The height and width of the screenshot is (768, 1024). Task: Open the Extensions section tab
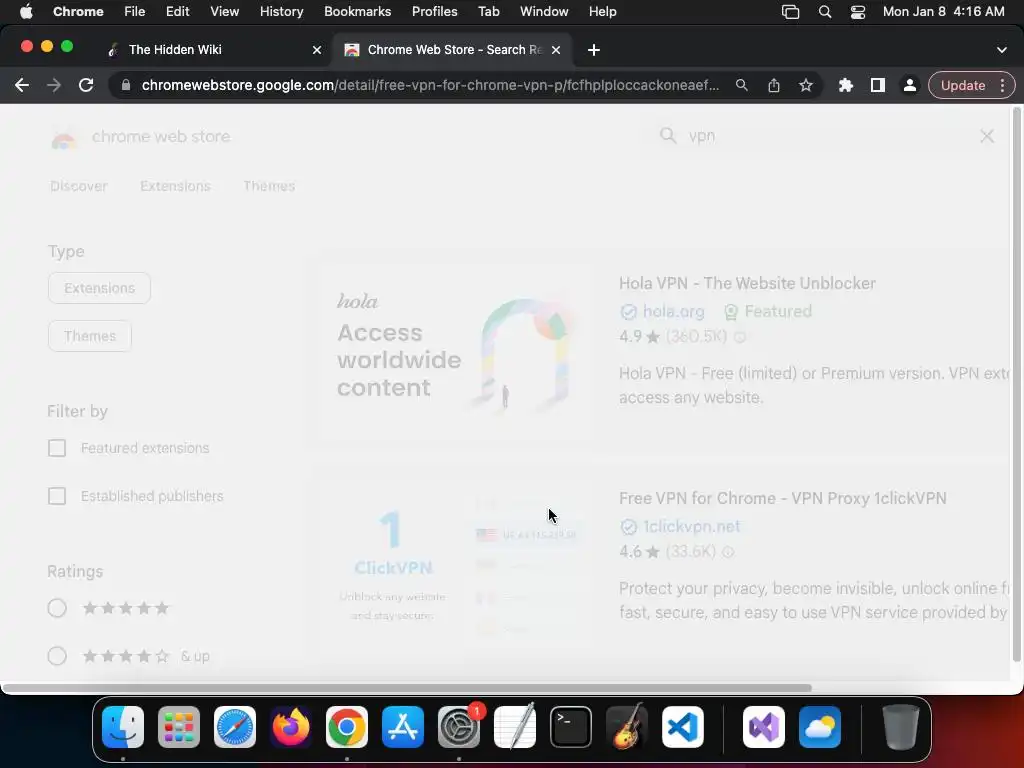175,186
